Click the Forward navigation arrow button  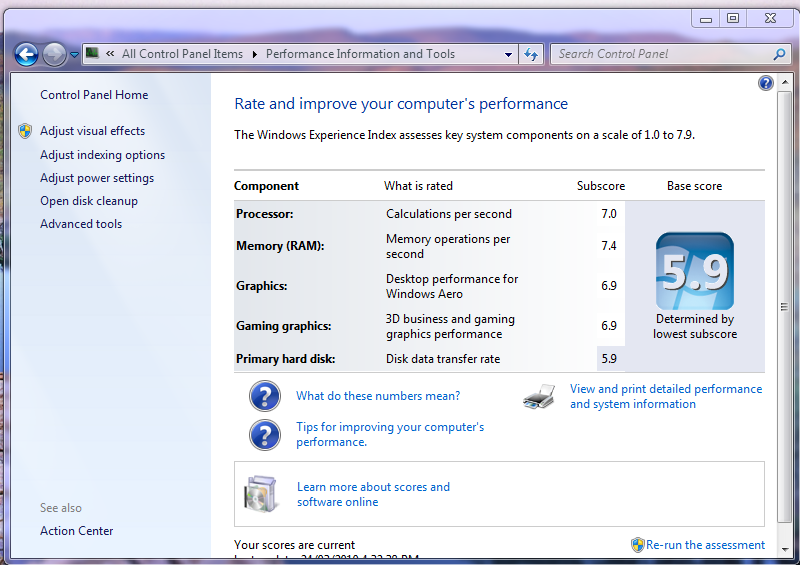point(54,54)
